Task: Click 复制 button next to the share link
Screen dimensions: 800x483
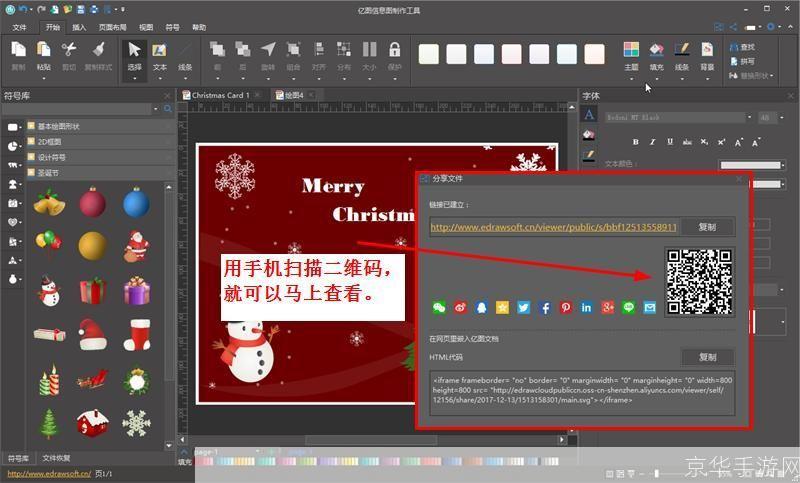Action: tap(707, 226)
